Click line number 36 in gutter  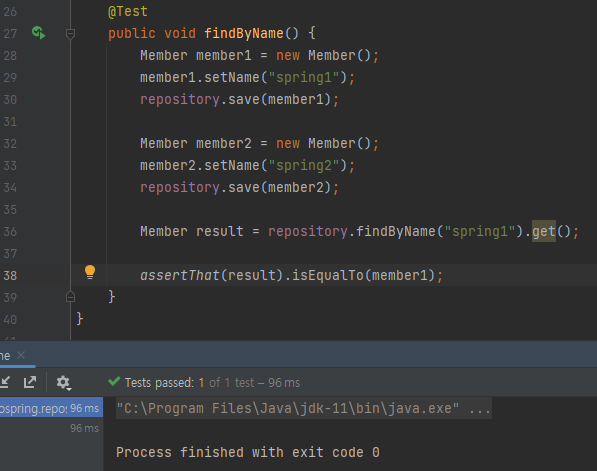click(x=10, y=232)
